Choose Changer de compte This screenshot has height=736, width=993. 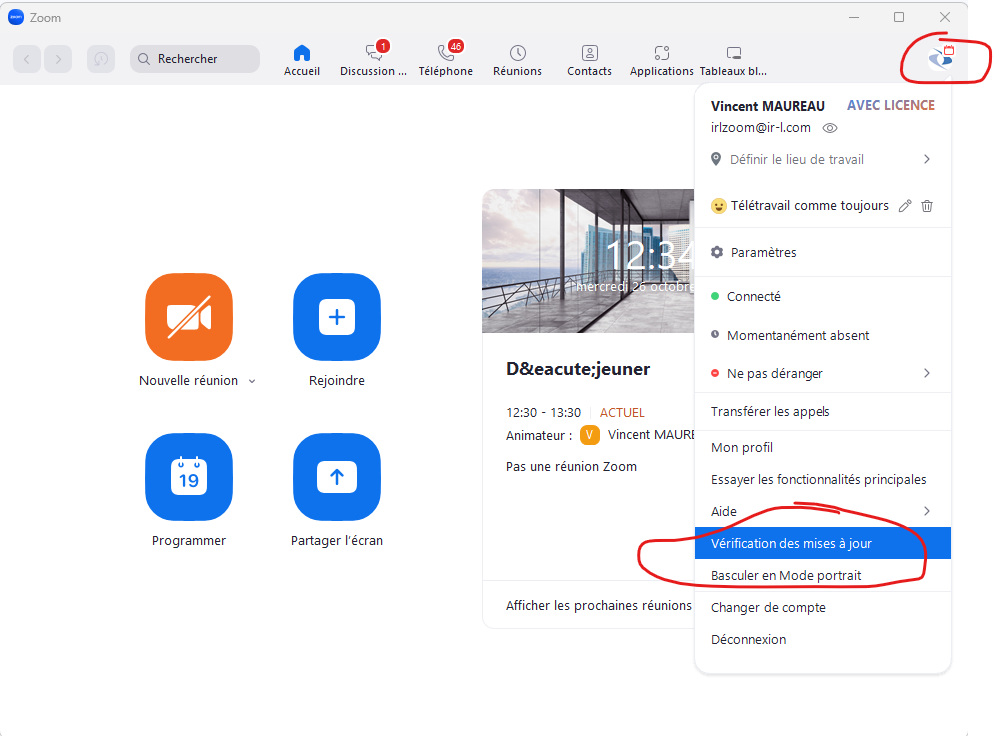[823, 607]
